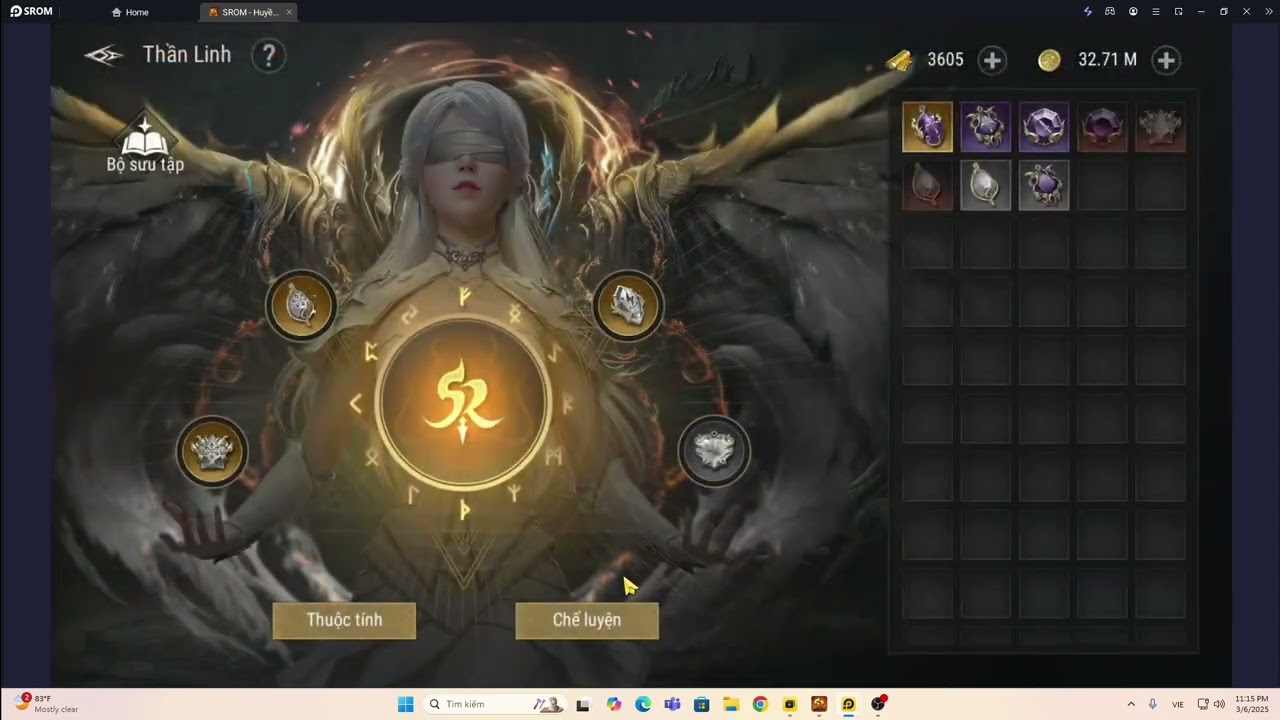Go back using the winged arrow icon
Viewport: 1280px width, 720px height.
pos(103,55)
